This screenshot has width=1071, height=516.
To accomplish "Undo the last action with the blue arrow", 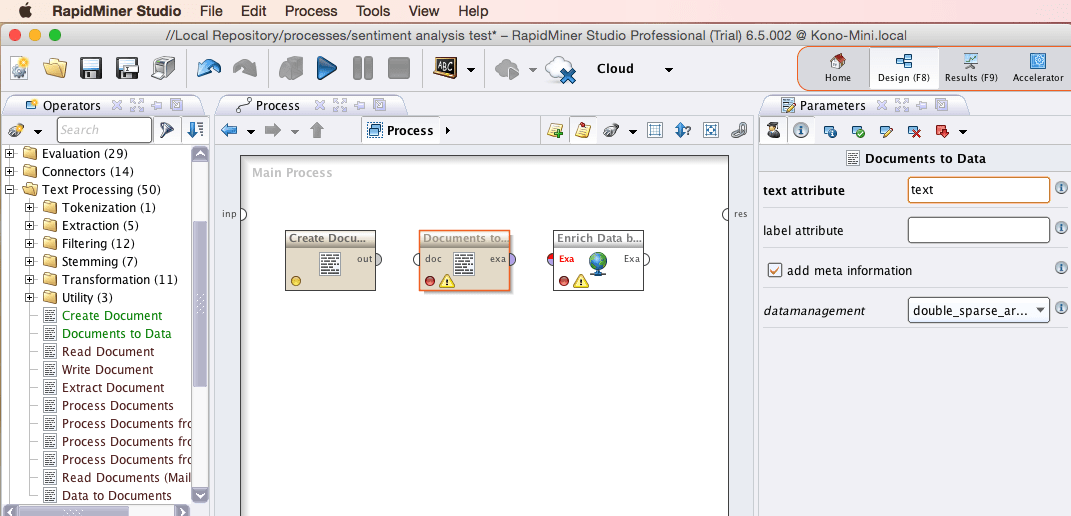I will click(x=208, y=68).
